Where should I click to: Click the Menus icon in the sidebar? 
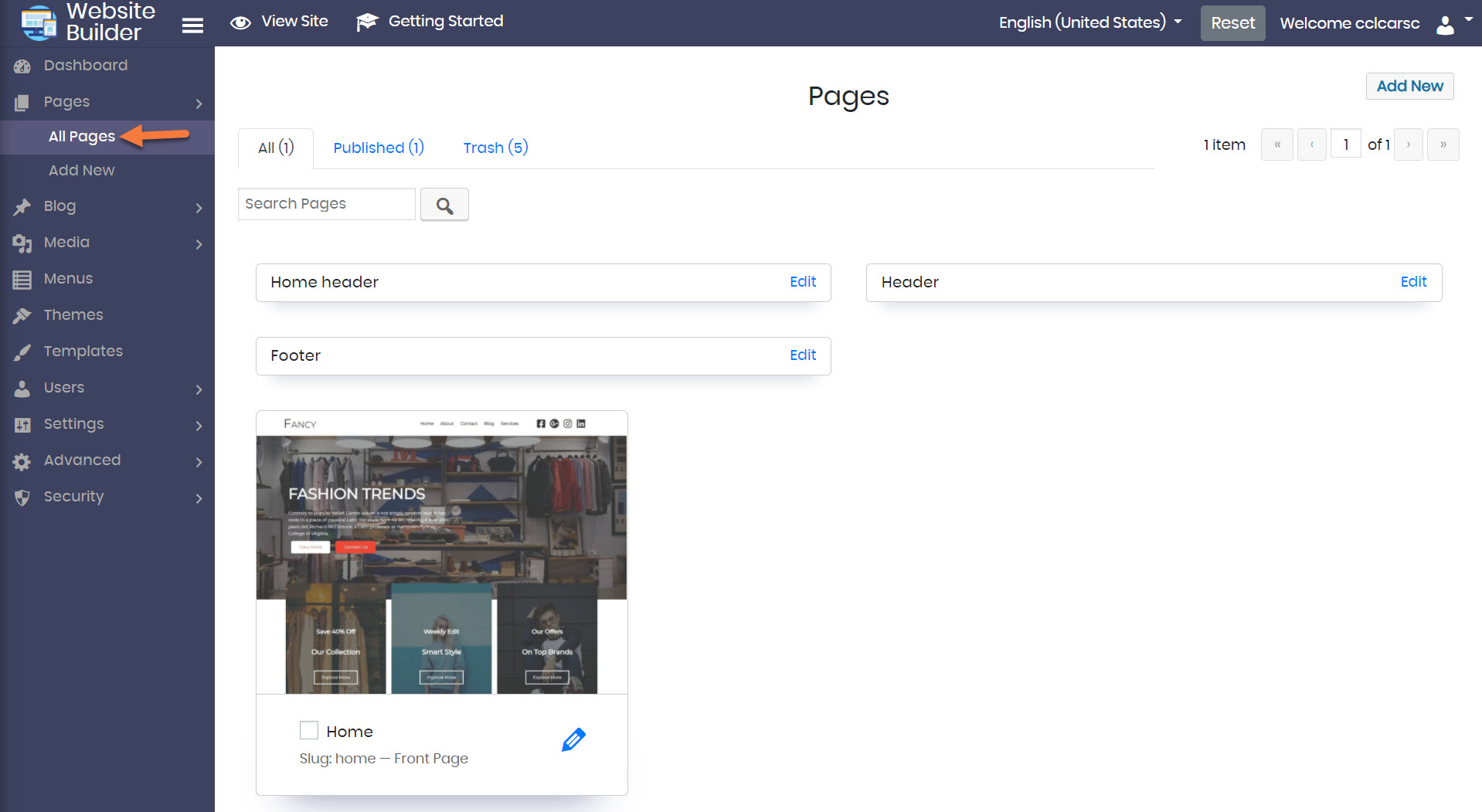click(22, 278)
